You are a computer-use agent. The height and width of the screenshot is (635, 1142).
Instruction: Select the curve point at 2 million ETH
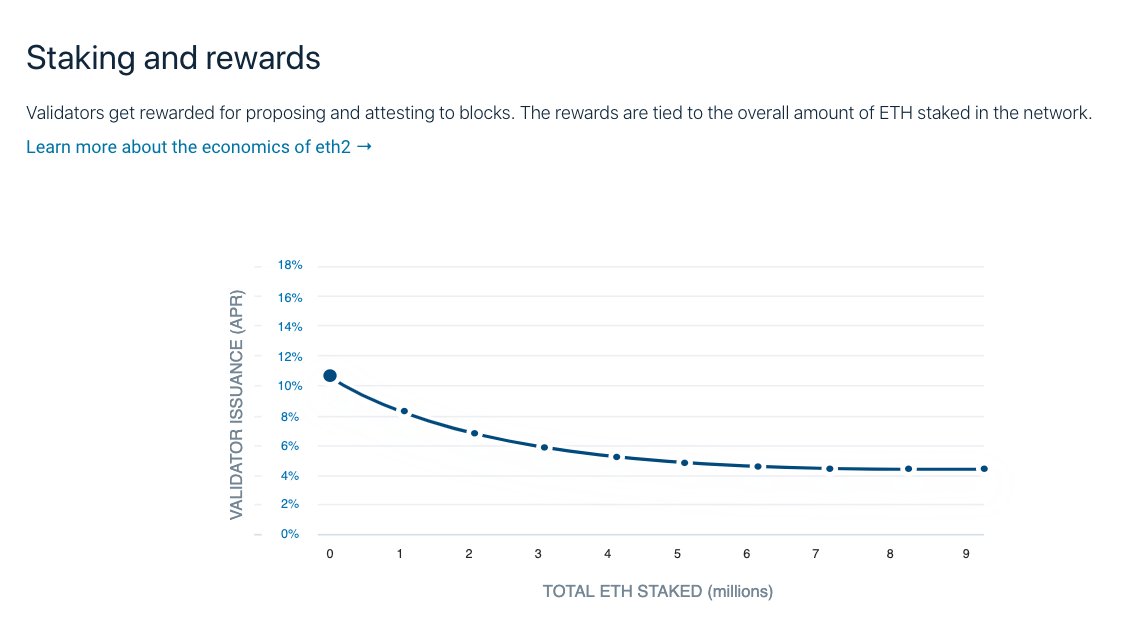[474, 433]
